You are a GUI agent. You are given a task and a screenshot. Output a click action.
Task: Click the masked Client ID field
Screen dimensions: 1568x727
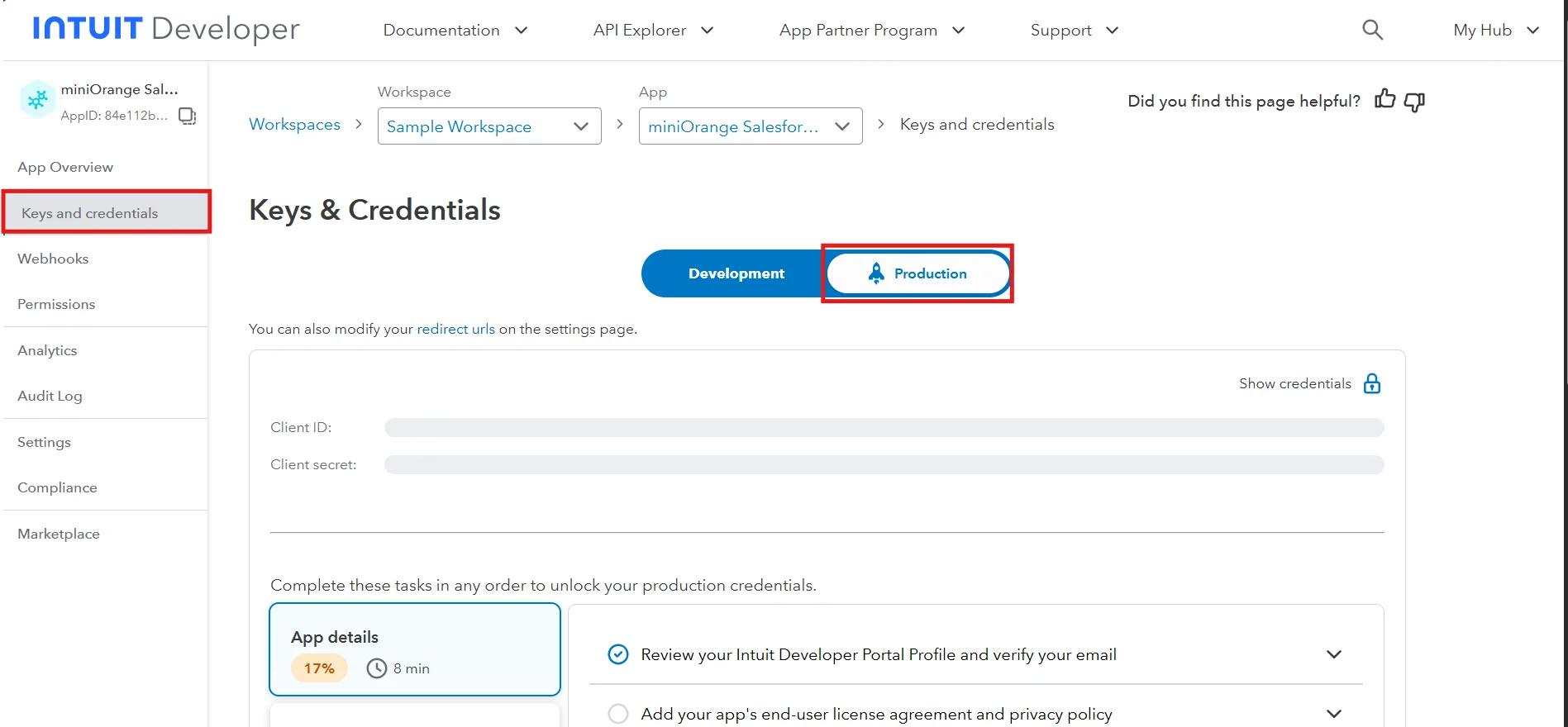pos(884,427)
